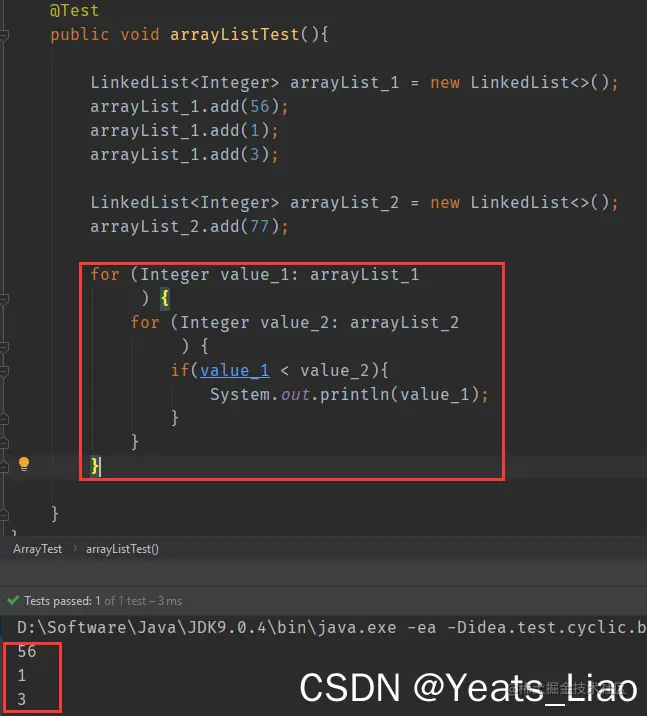Click the 'void' keyword of method declaration

(x=140, y=34)
